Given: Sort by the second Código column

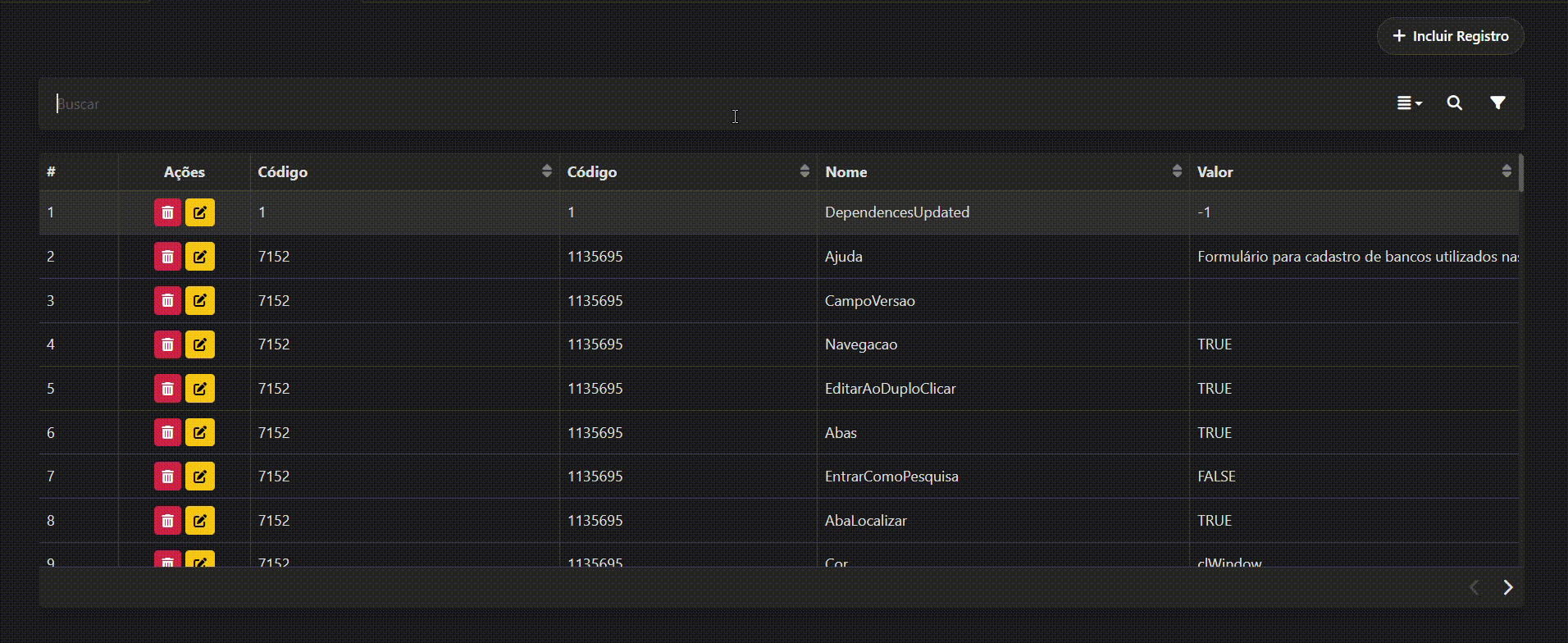Looking at the screenshot, I should tap(805, 171).
